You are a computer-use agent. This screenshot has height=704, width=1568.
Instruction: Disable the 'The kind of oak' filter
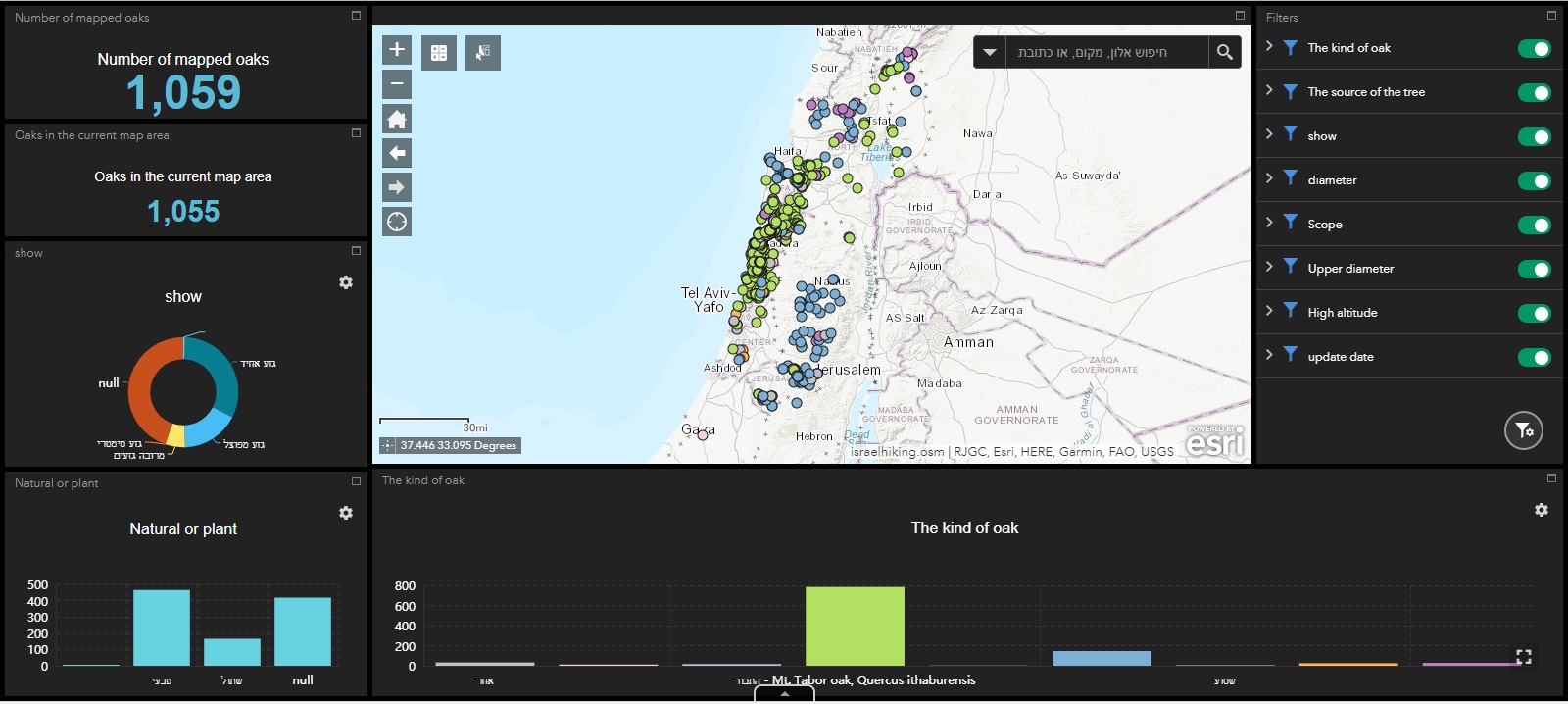(1534, 49)
